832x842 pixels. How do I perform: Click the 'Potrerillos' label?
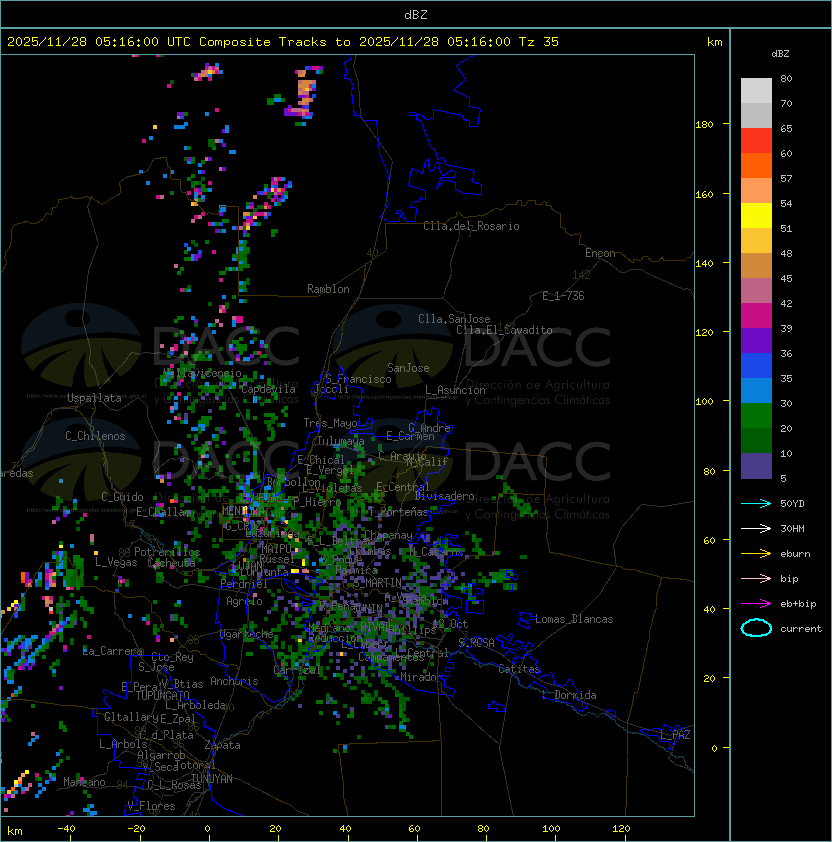coord(167,552)
